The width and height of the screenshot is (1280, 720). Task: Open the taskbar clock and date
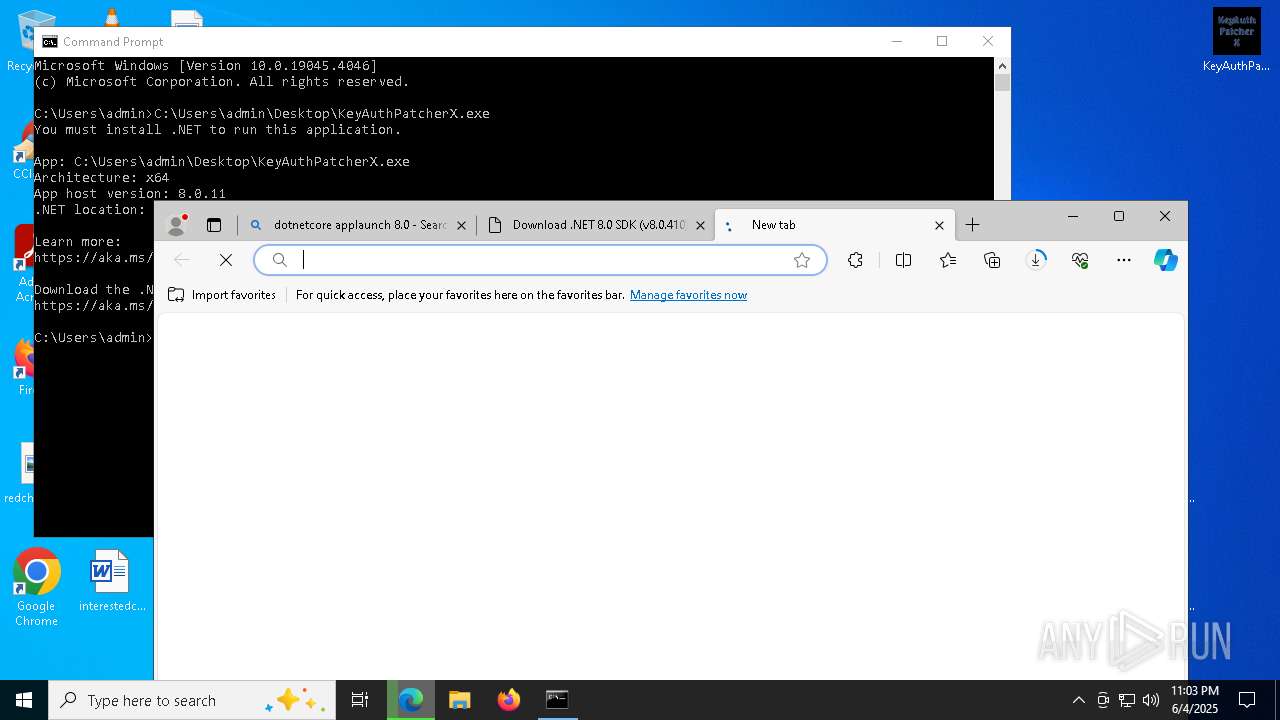click(1194, 700)
